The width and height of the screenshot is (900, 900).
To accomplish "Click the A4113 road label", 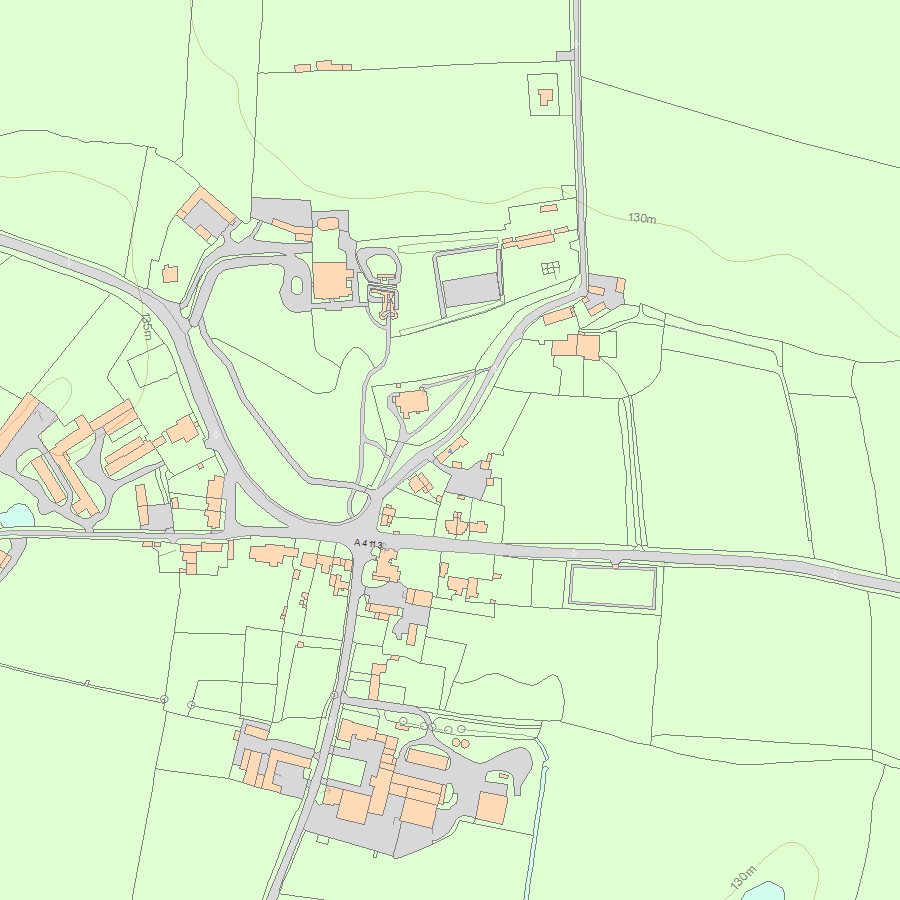I will 368,543.
